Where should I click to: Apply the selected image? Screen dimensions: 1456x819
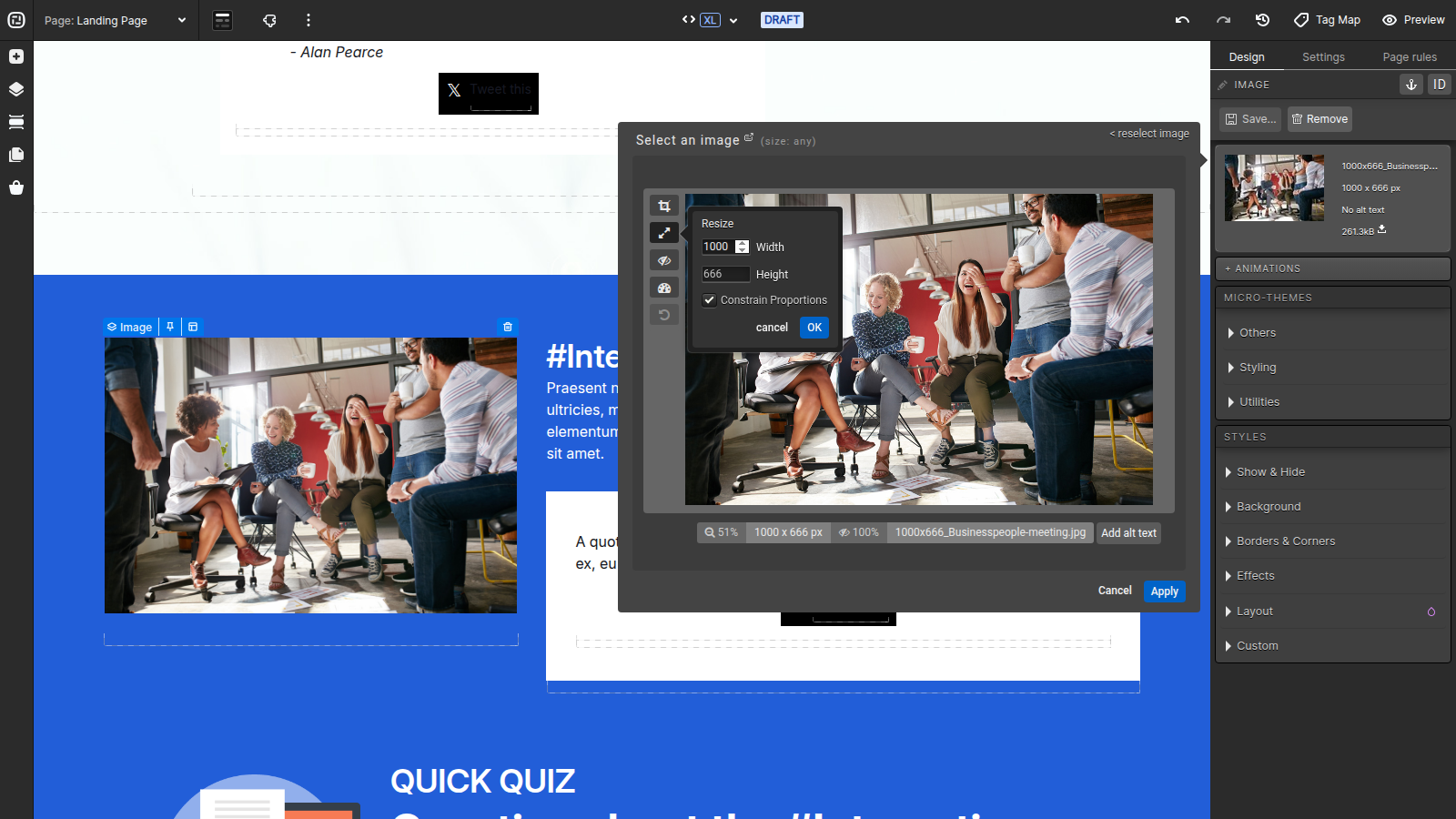click(x=1165, y=591)
